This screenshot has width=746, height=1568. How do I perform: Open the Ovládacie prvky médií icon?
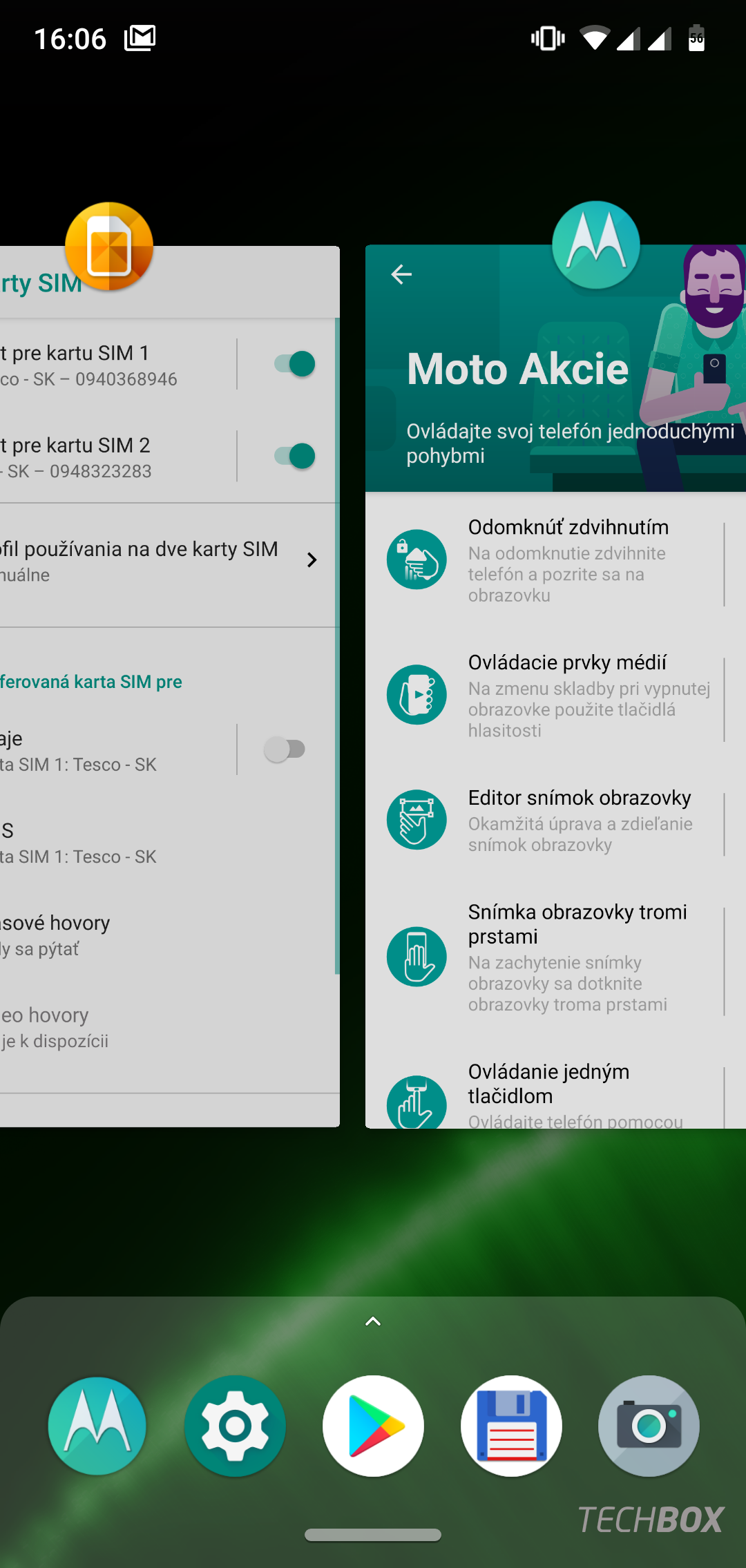pyautogui.click(x=417, y=695)
